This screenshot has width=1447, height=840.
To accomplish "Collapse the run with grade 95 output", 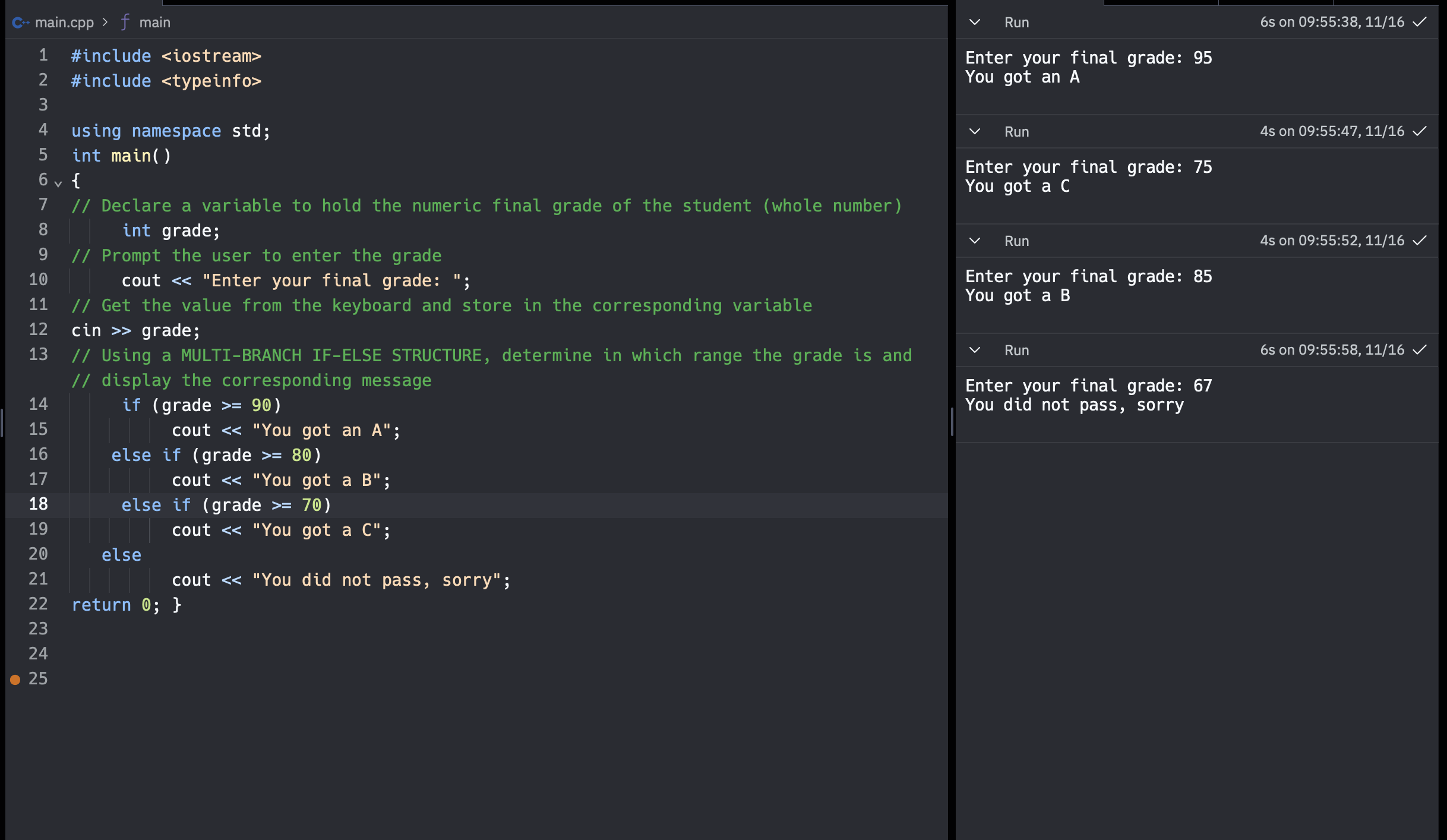I will 974,22.
